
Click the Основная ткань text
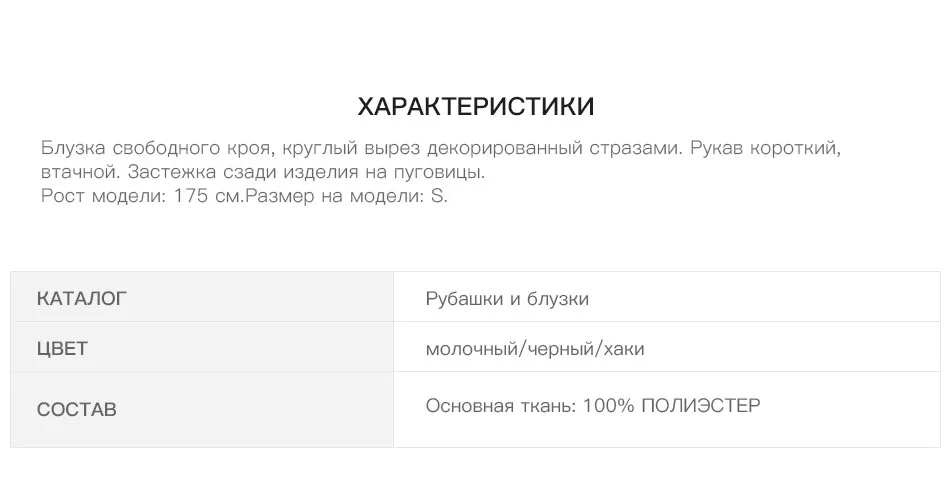pyautogui.click(x=501, y=405)
